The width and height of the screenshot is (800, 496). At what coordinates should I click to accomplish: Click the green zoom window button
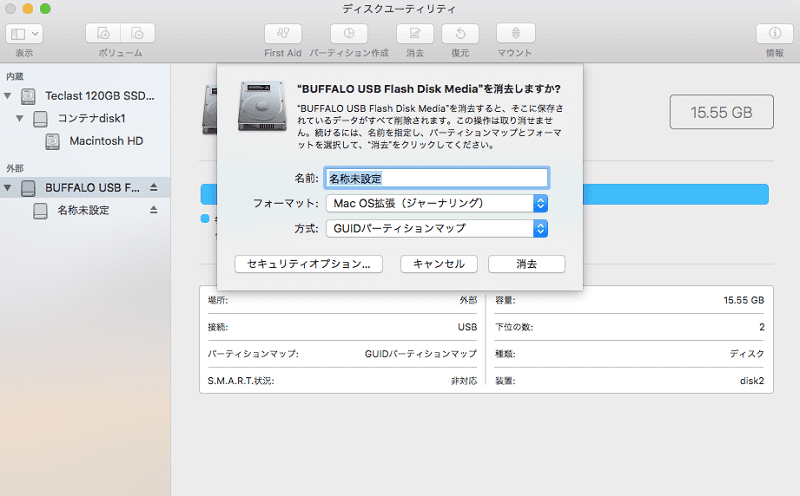coord(45,9)
